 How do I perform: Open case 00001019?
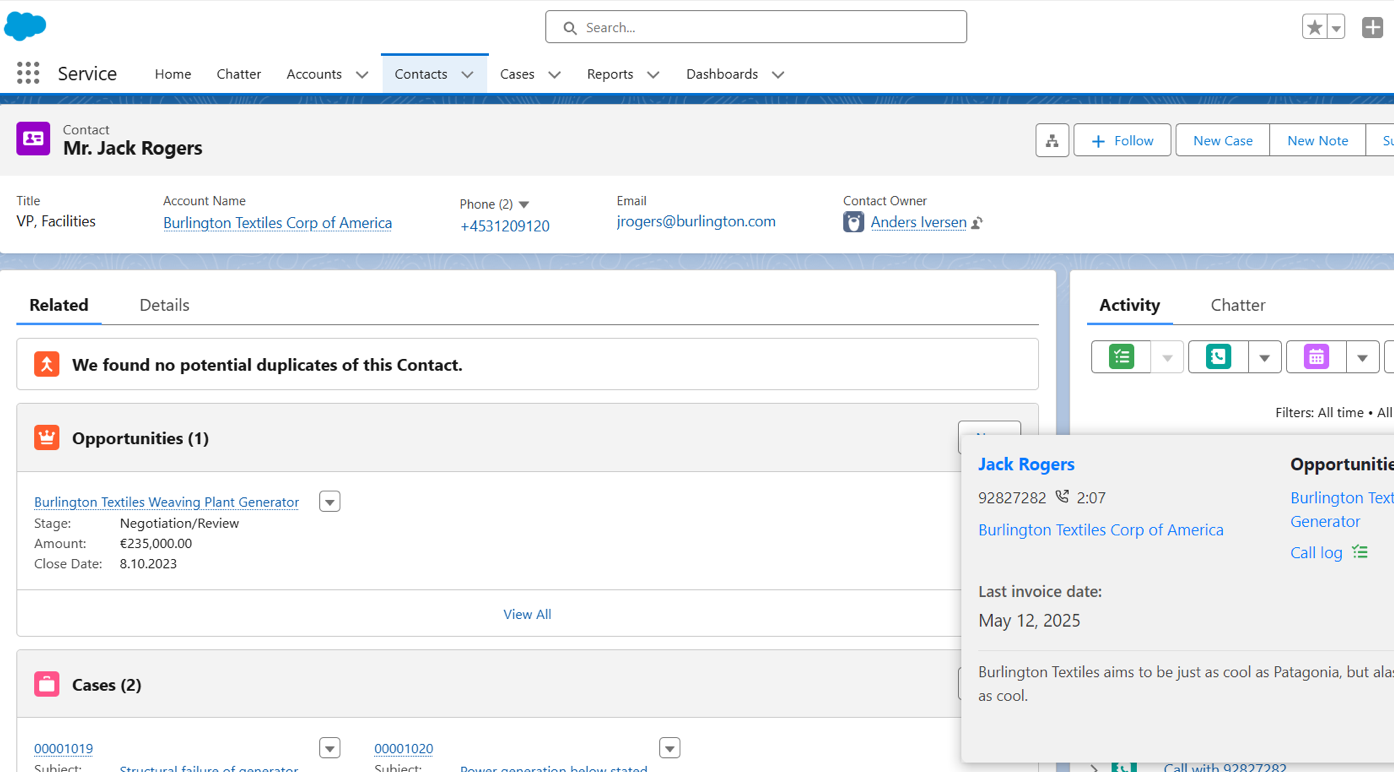63,748
